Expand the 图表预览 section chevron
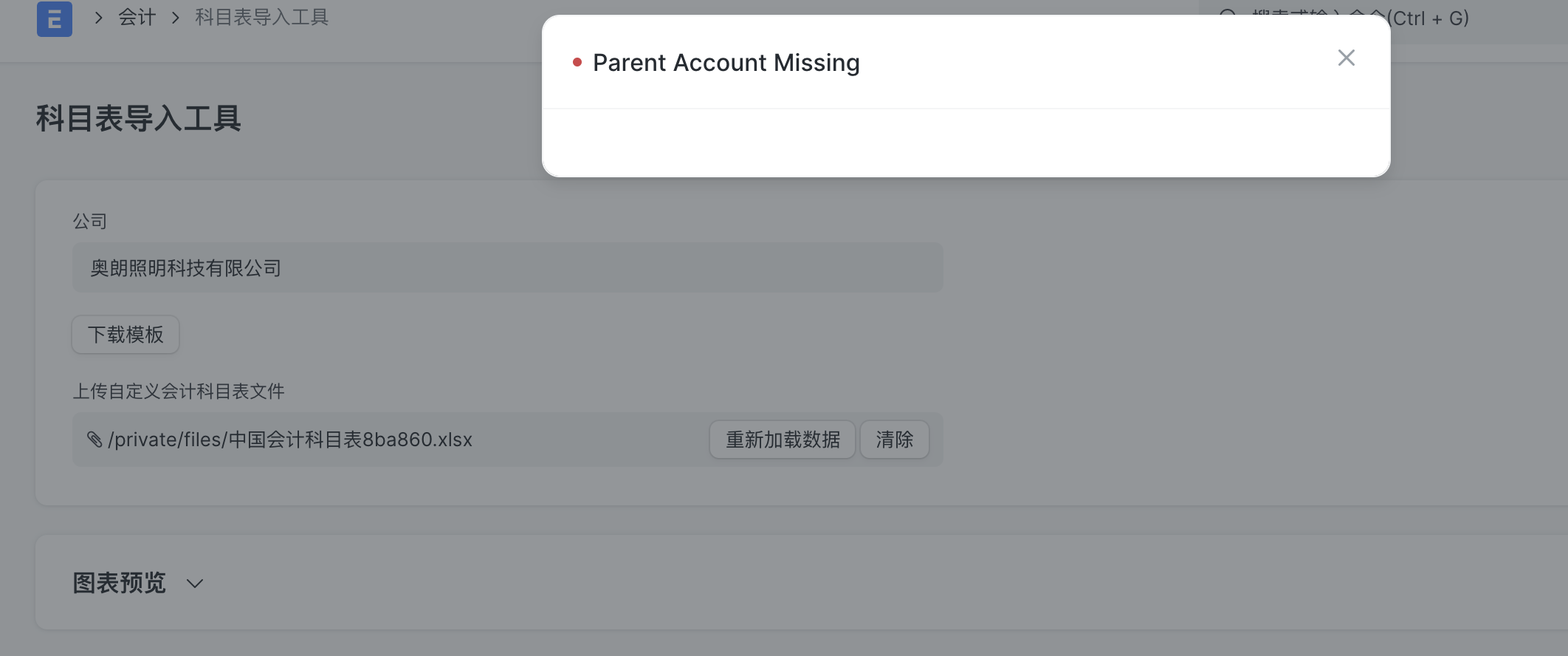 (195, 584)
